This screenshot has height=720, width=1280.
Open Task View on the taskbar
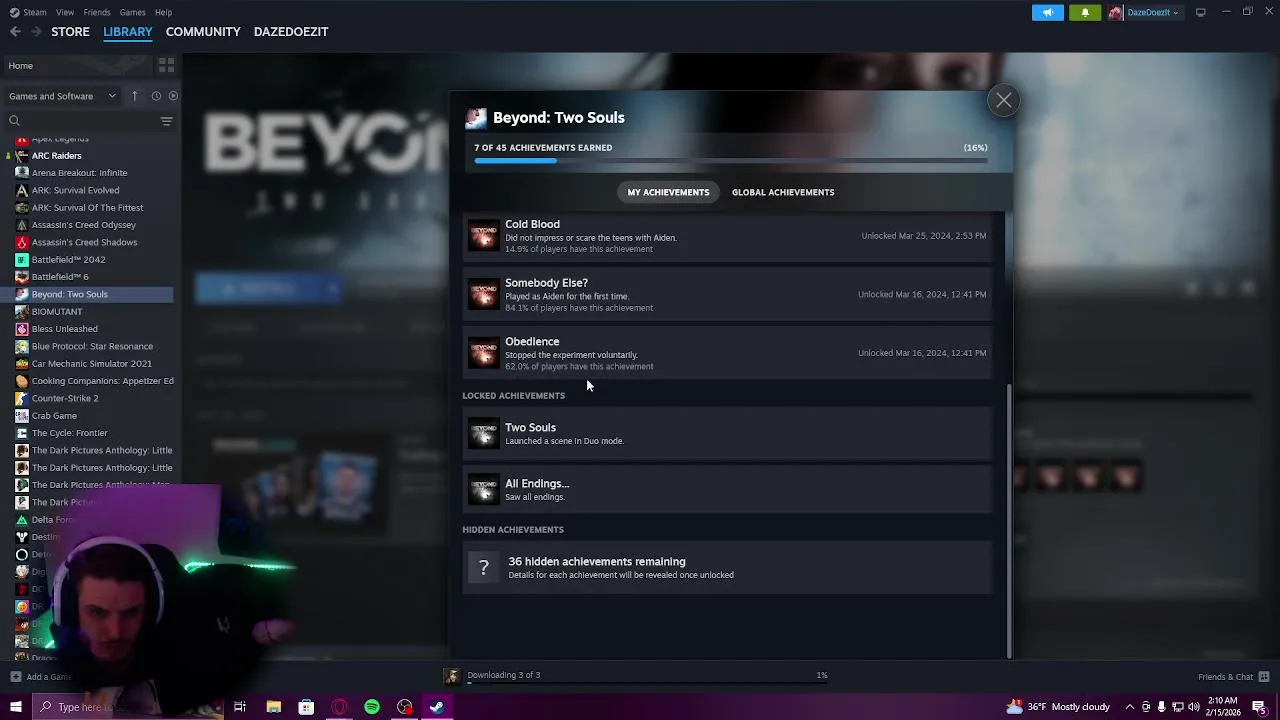point(240,707)
